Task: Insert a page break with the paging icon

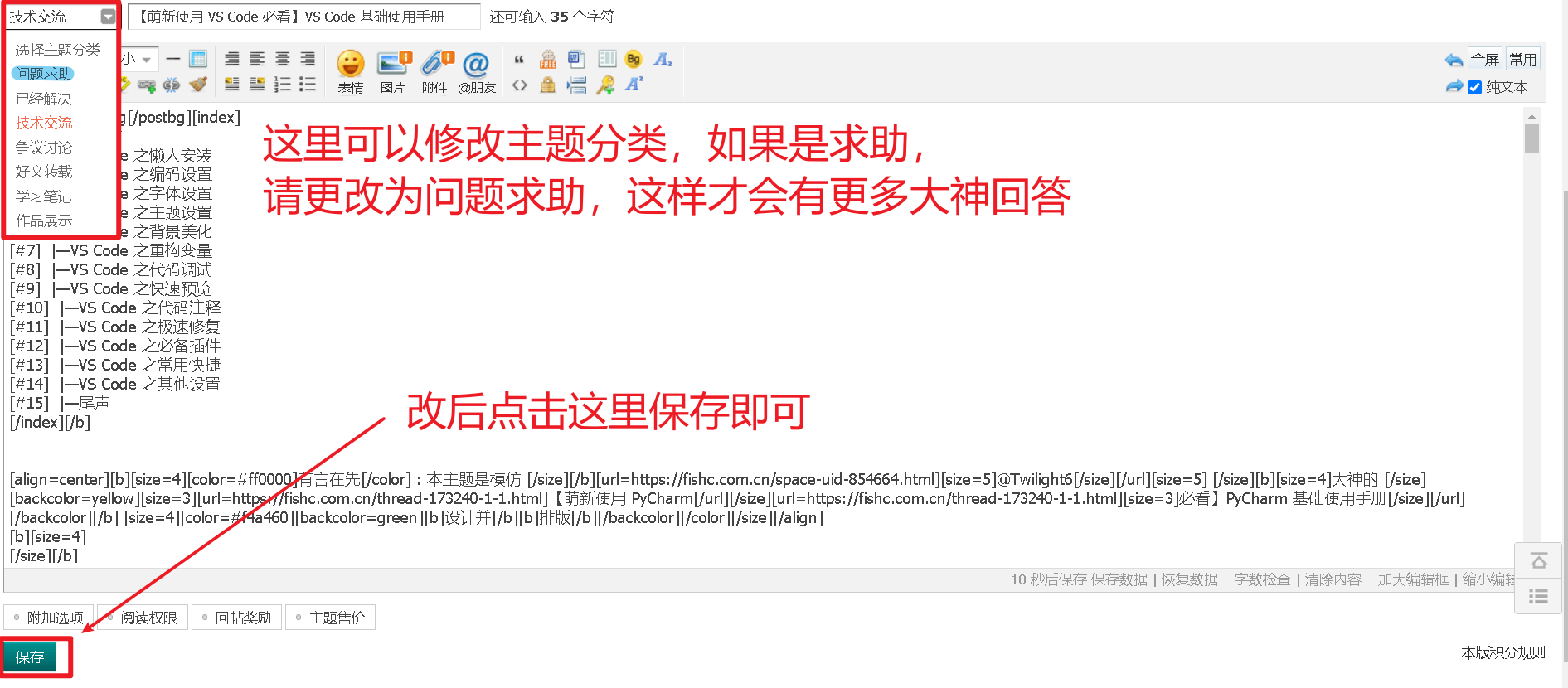Action: (576, 85)
